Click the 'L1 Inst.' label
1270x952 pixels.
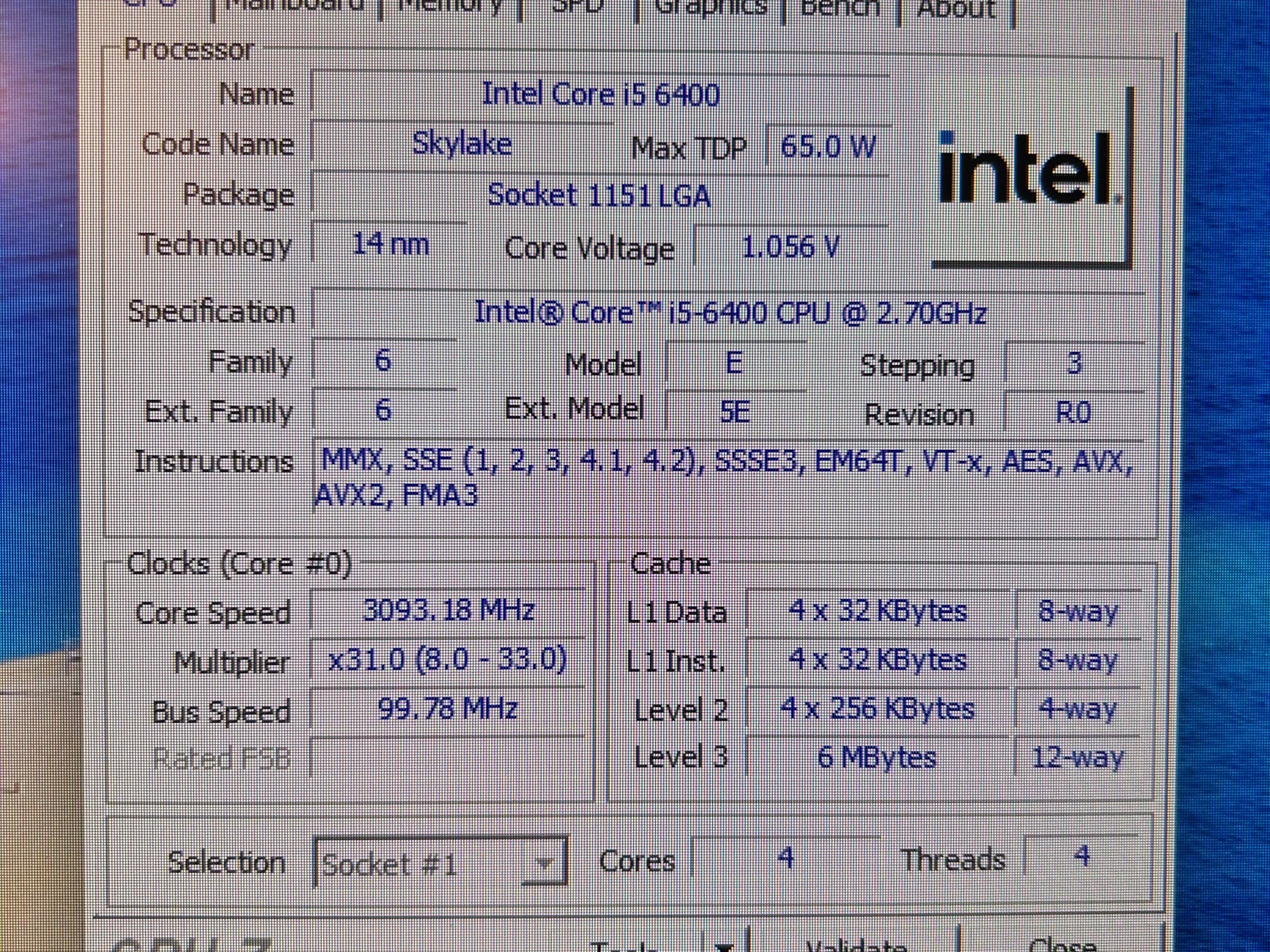676,662
